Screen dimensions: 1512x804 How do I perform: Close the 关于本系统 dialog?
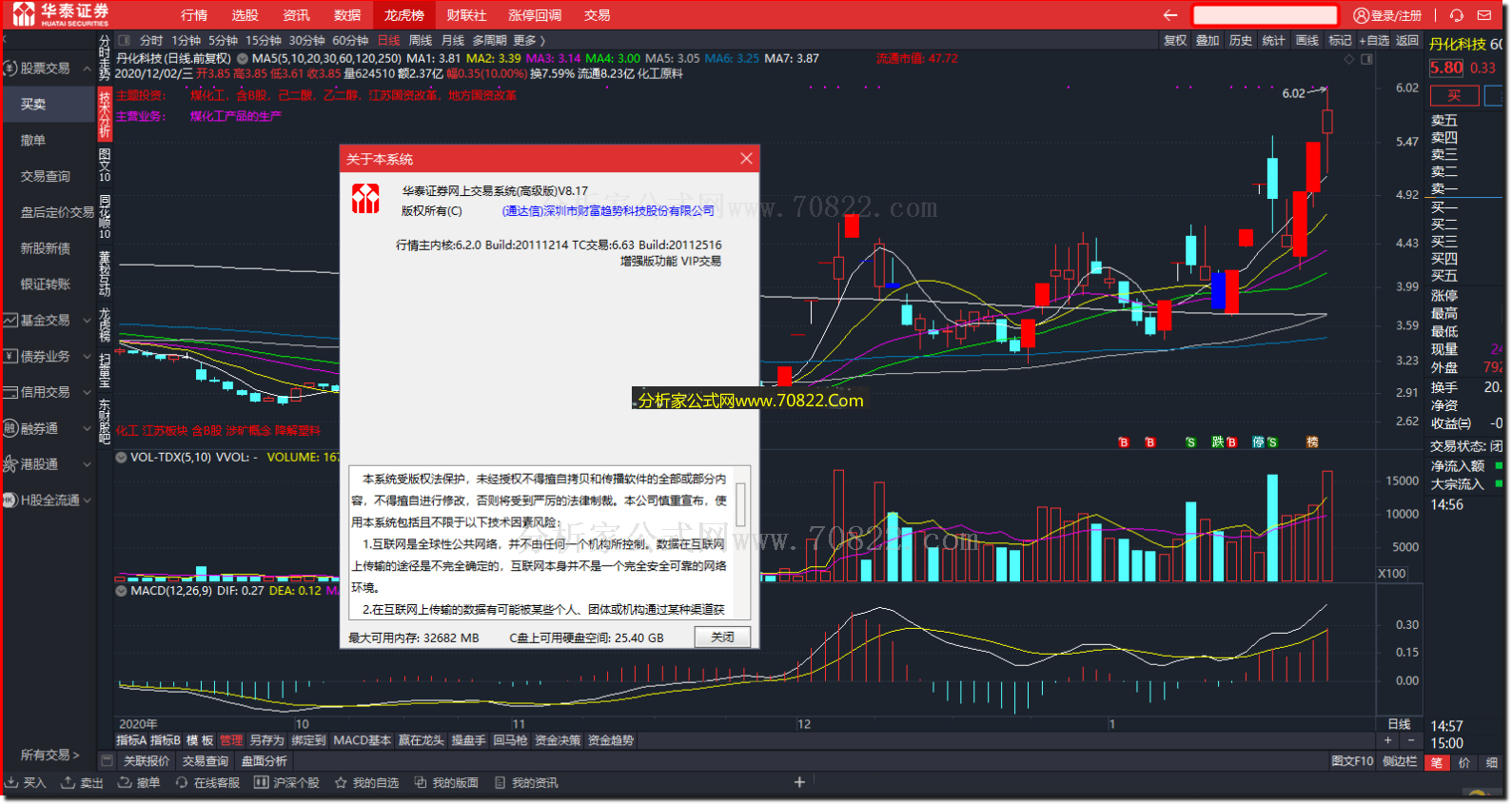(x=746, y=158)
